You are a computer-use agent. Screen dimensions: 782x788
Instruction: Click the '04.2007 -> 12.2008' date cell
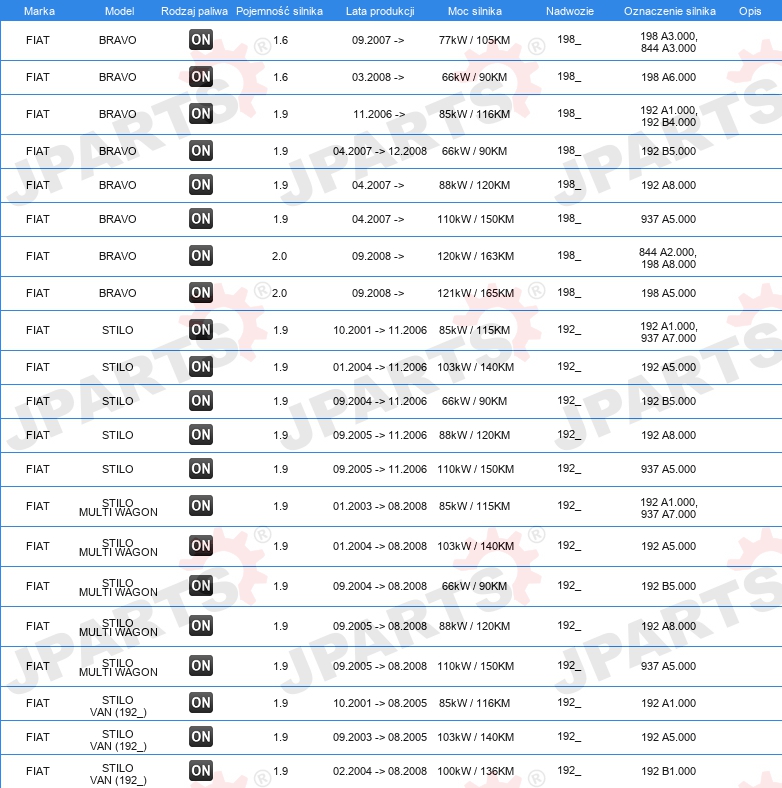click(380, 151)
